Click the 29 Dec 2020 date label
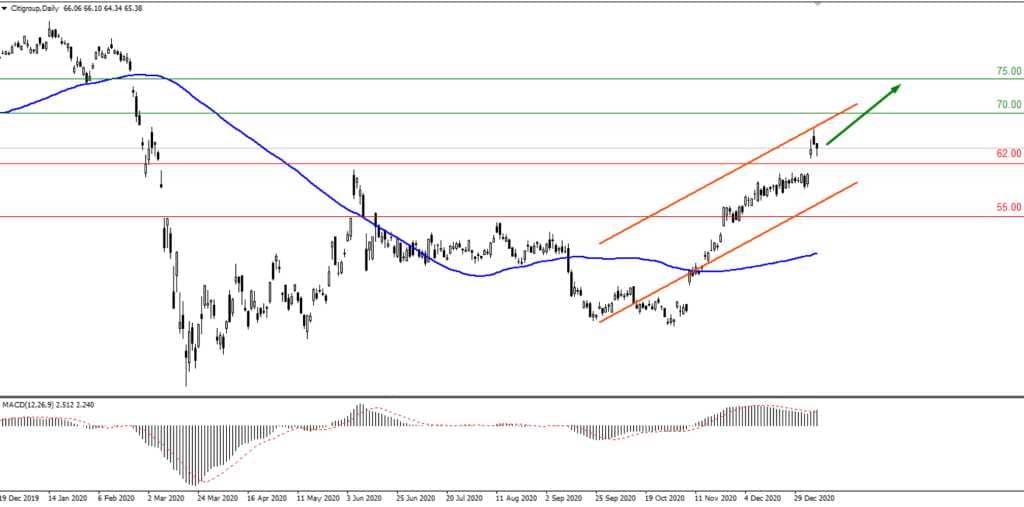 [813, 497]
